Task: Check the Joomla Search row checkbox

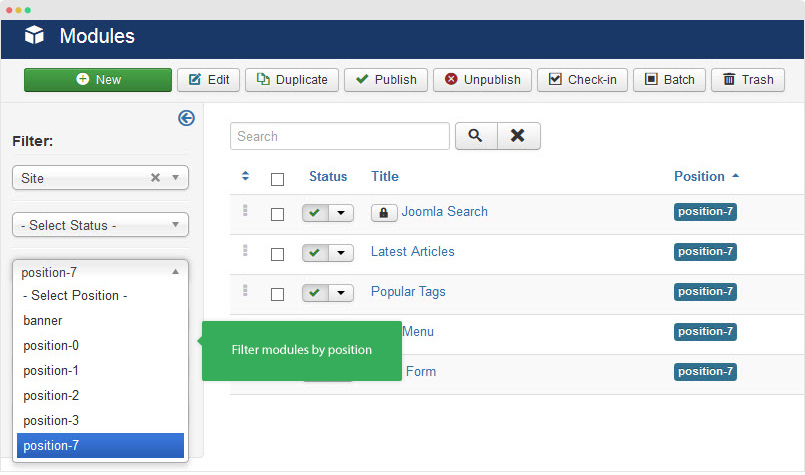Action: tap(278, 214)
